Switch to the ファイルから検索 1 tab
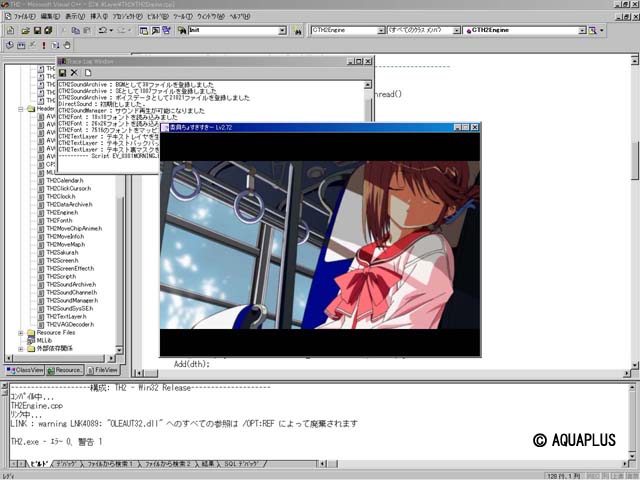The image size is (640, 480). tap(110, 464)
